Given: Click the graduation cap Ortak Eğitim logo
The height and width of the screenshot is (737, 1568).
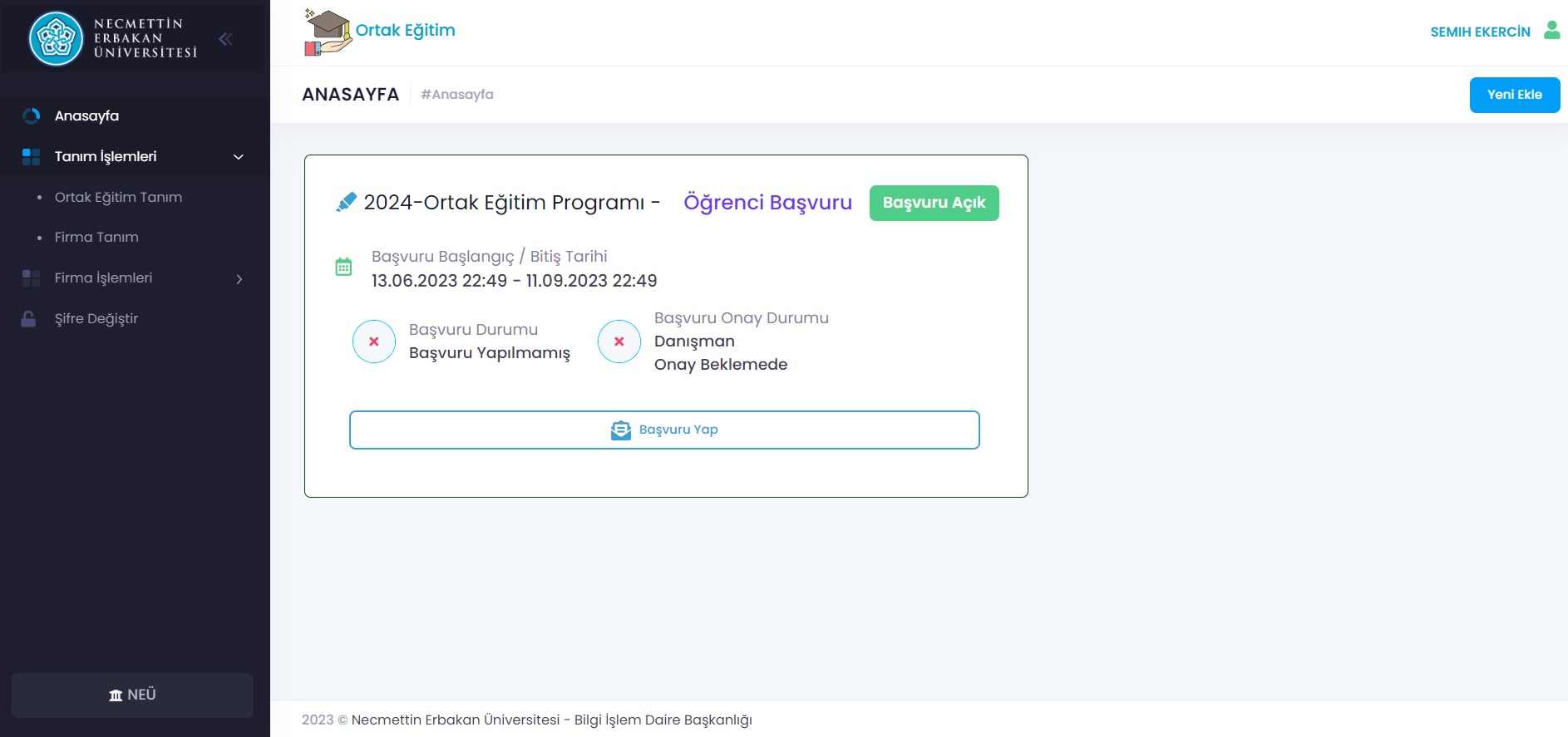Looking at the screenshot, I should click(328, 32).
